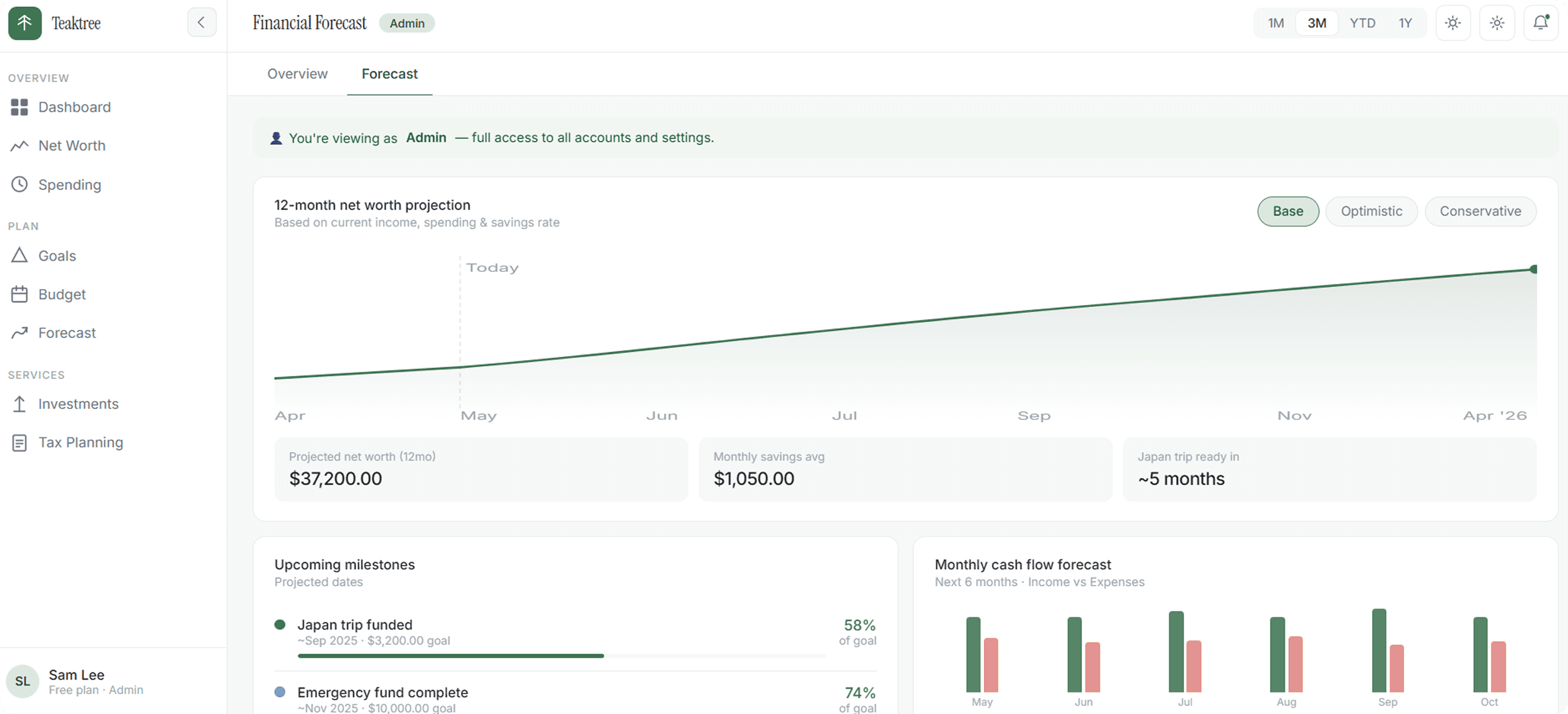Select the 1M time range

[1276, 23]
